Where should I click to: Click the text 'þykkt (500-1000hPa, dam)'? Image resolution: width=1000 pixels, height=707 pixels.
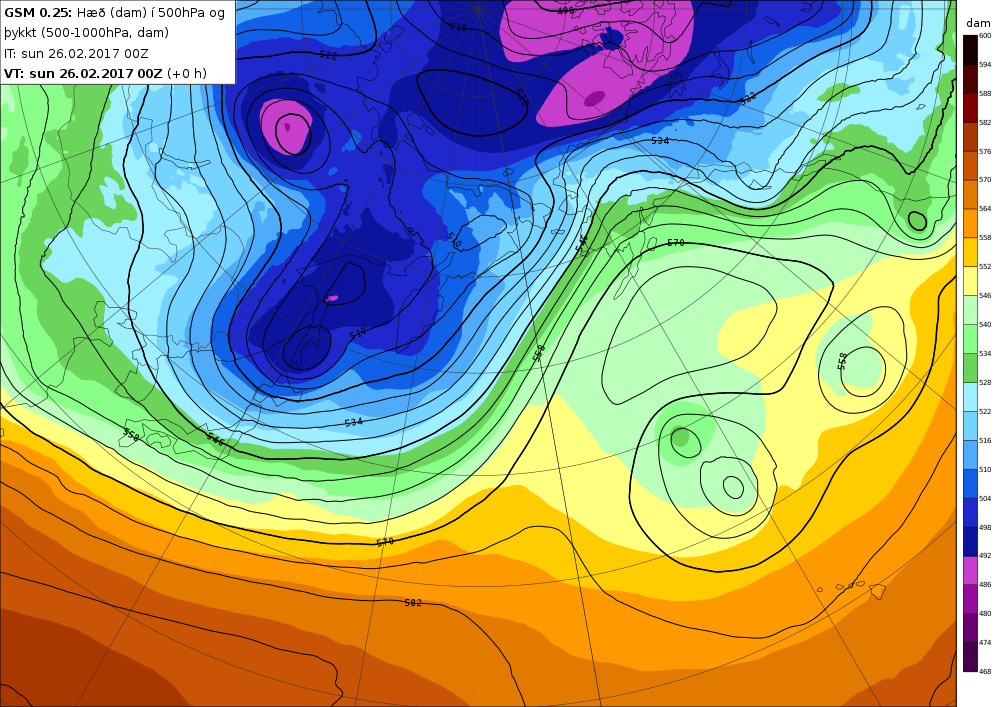[x=87, y=33]
